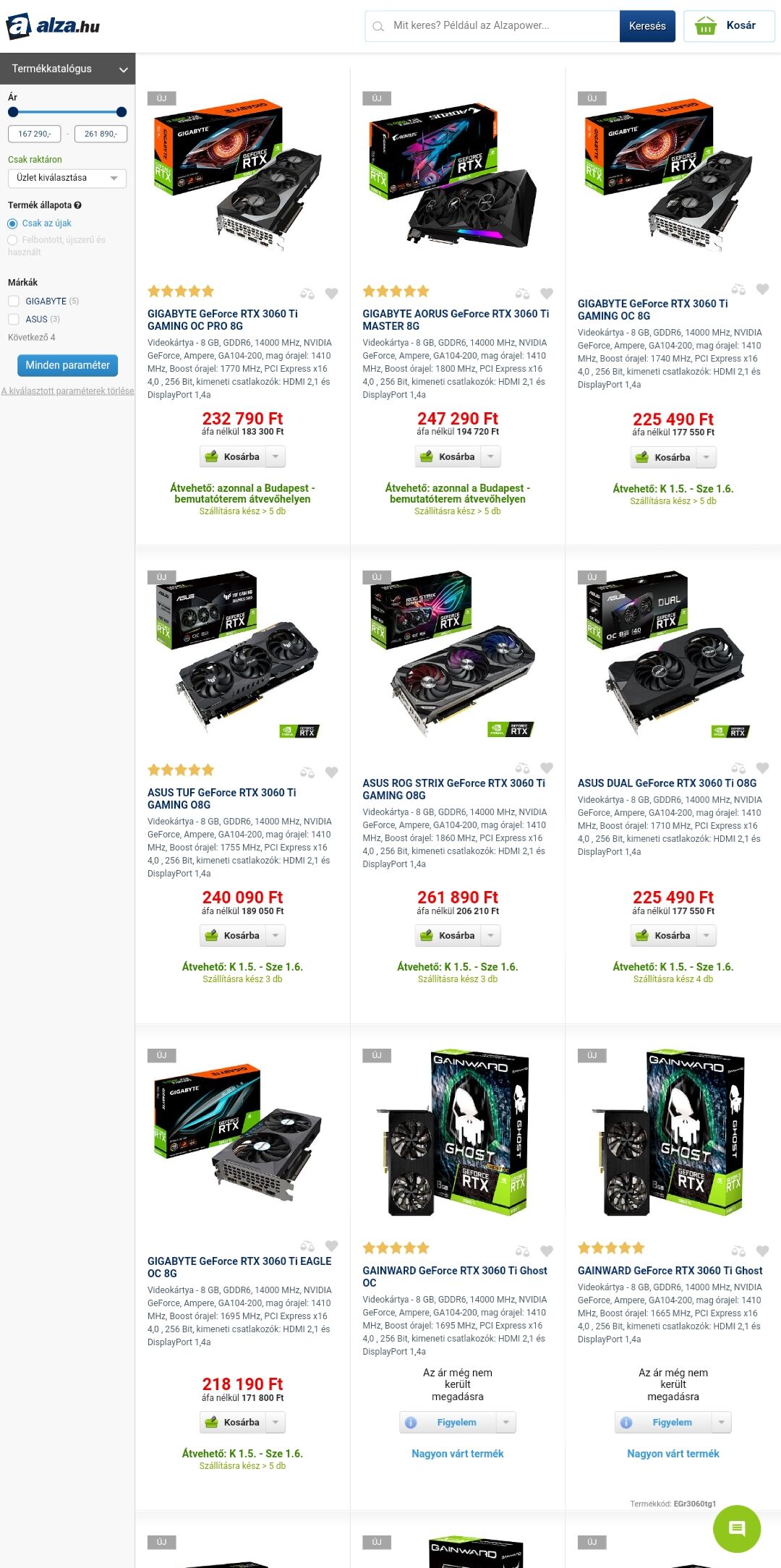Click the Minden paraméter button

67,365
